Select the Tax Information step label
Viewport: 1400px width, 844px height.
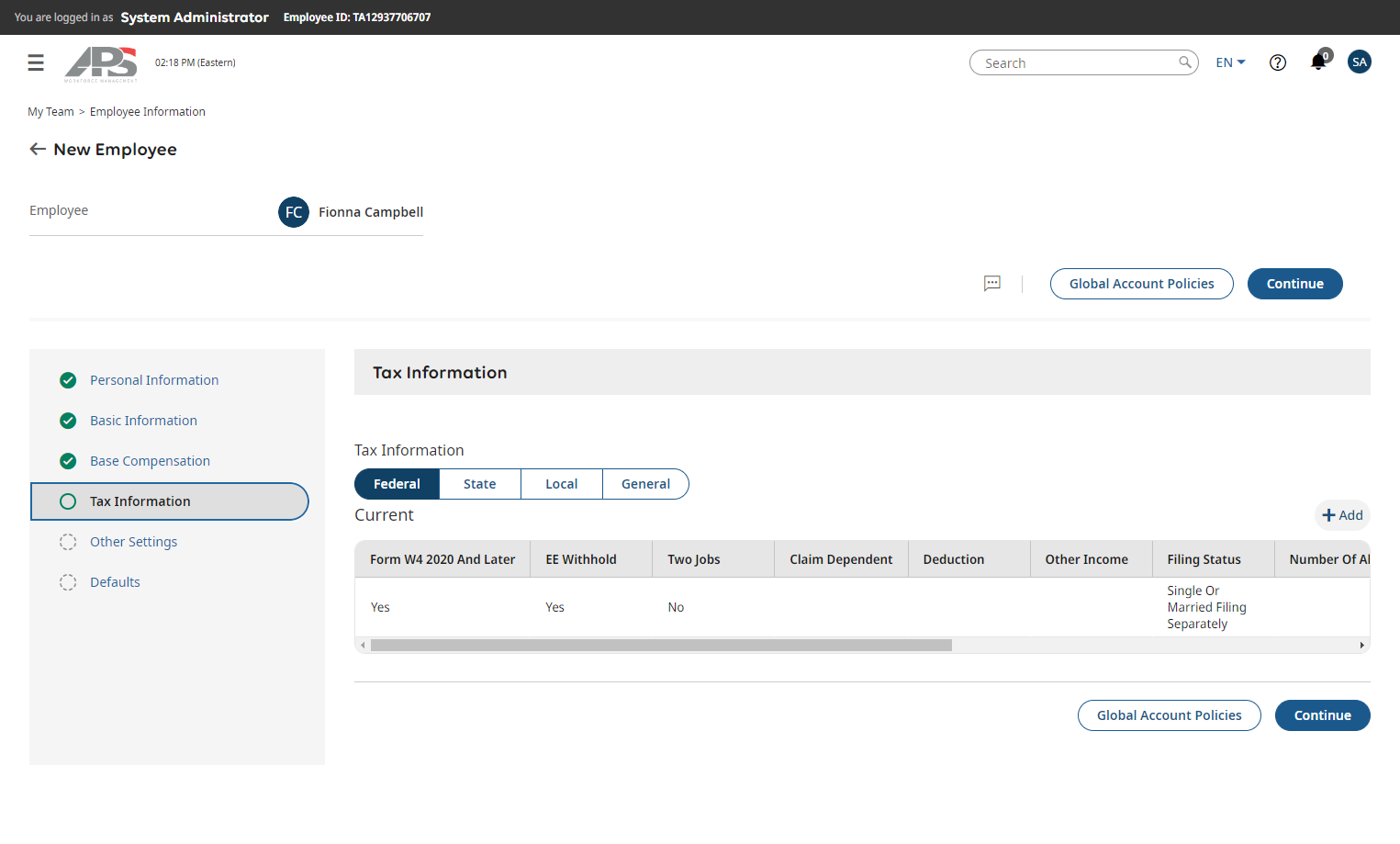click(x=140, y=501)
